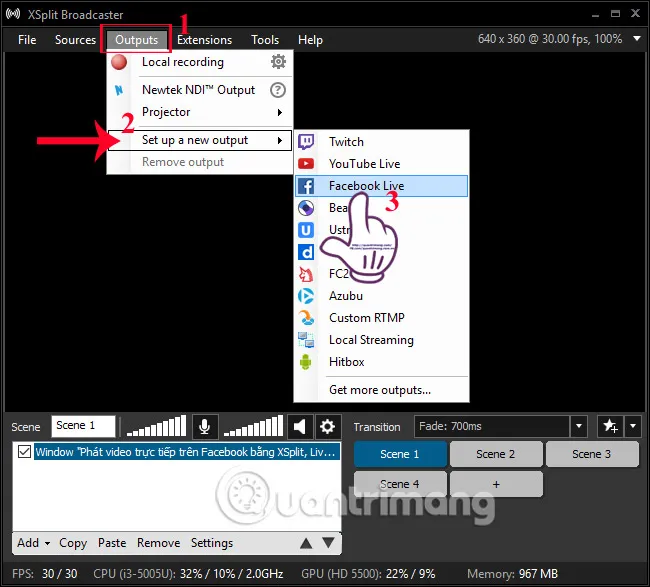The height and width of the screenshot is (587, 650).
Task: Select Get more outputs...
Action: 380,390
